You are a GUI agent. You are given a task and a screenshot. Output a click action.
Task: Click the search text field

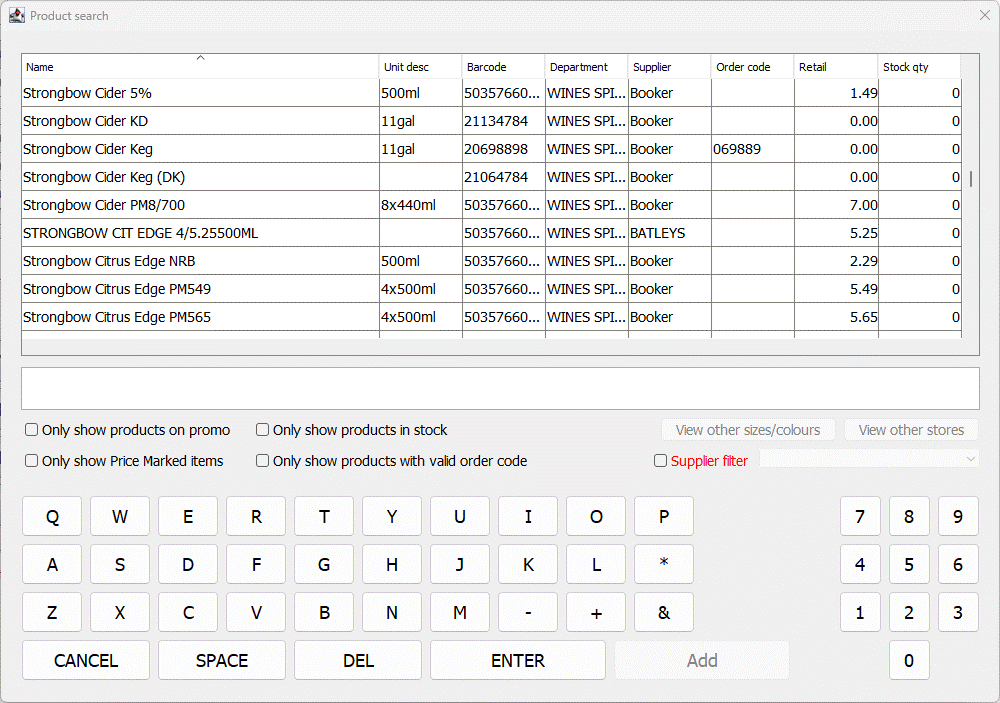[x=500, y=388]
